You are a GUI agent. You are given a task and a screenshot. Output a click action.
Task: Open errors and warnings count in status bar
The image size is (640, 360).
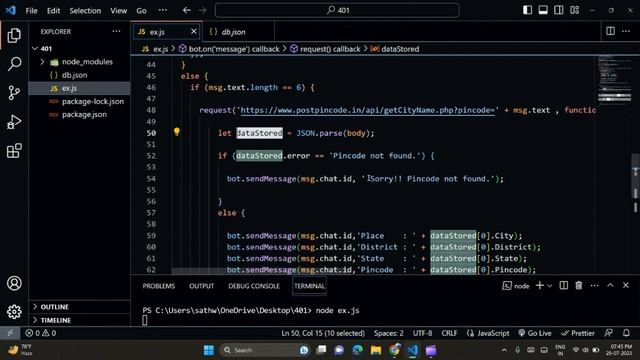click(41, 333)
